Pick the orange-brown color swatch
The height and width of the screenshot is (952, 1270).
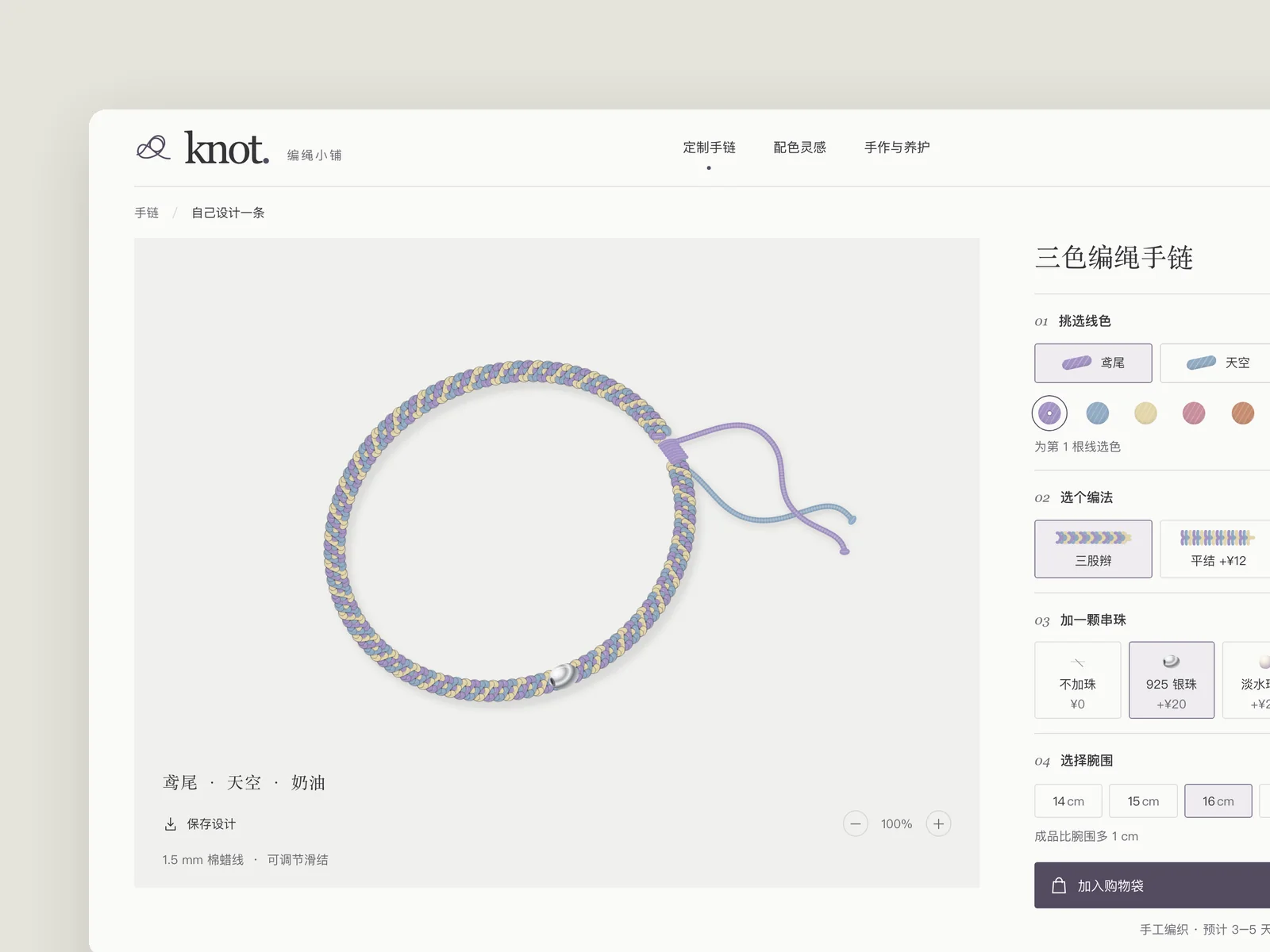point(1242,413)
